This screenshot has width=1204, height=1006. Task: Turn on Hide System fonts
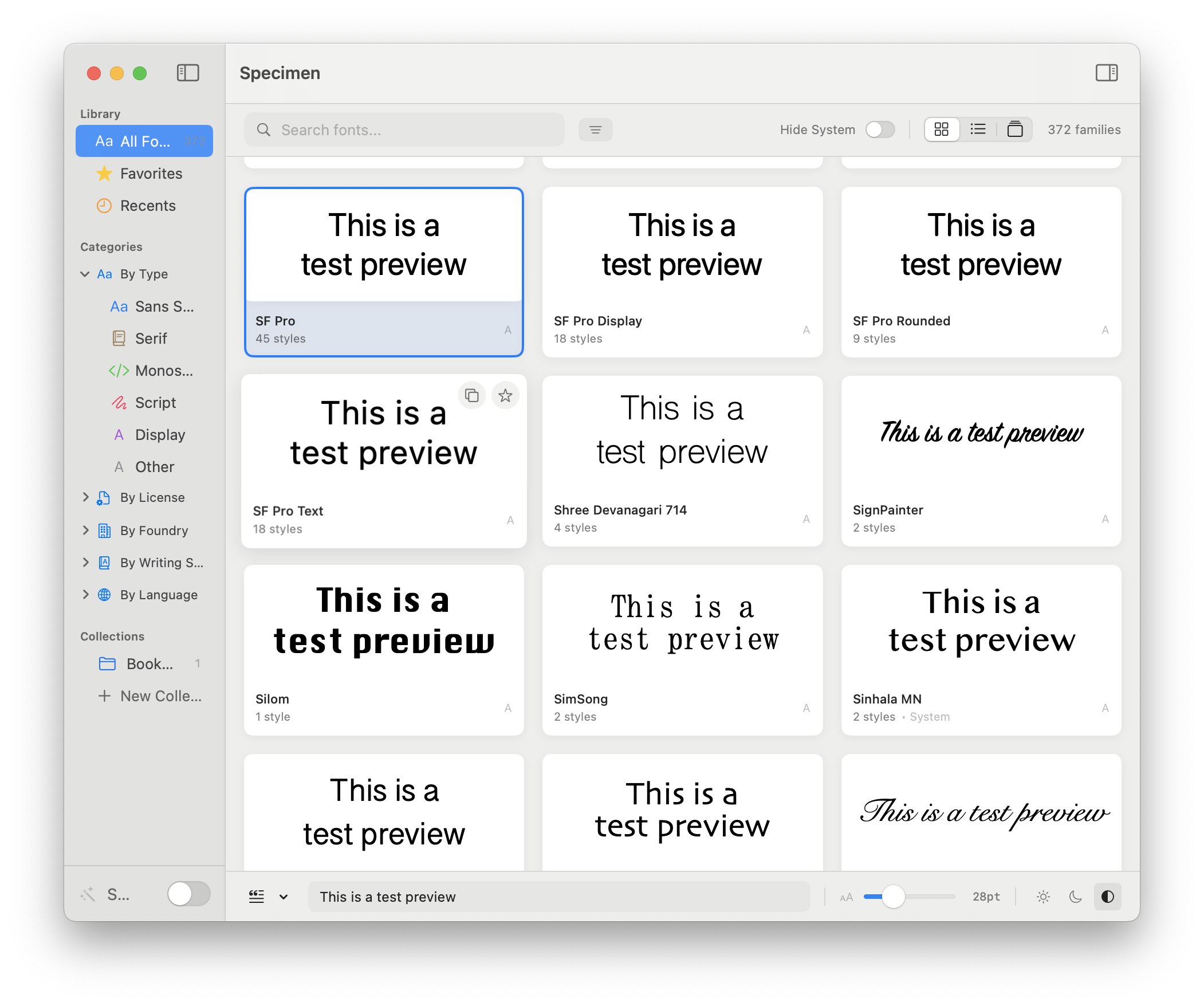click(880, 129)
